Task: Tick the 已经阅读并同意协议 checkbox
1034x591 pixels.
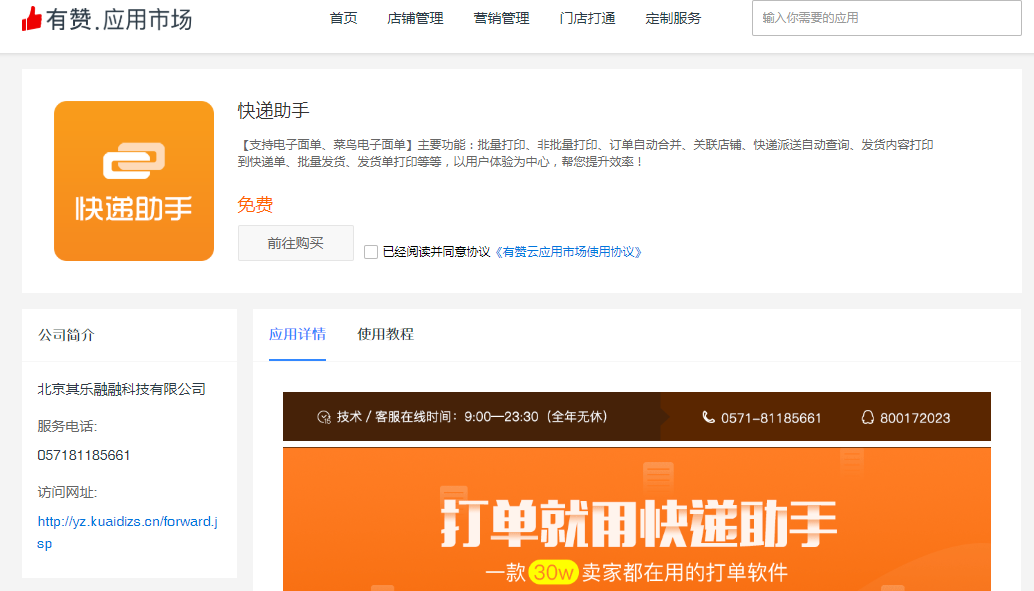Action: point(371,252)
